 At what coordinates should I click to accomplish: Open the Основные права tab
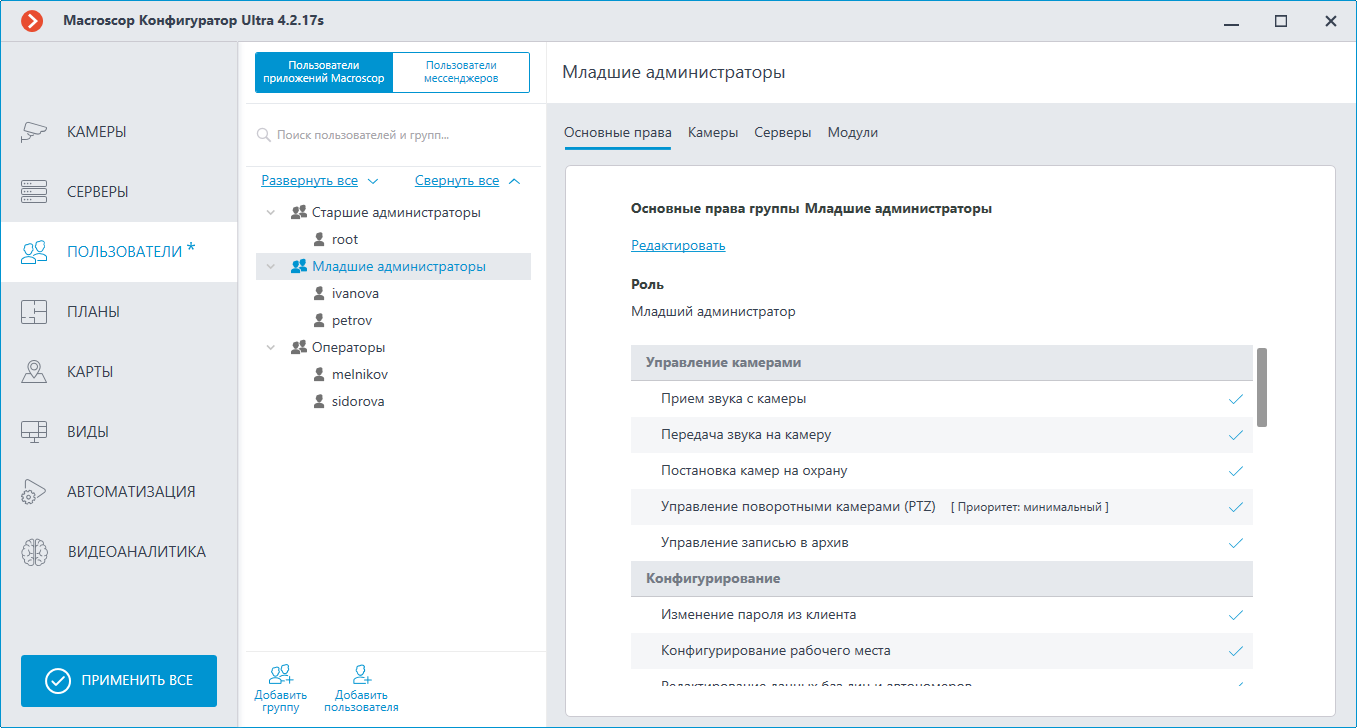click(618, 132)
